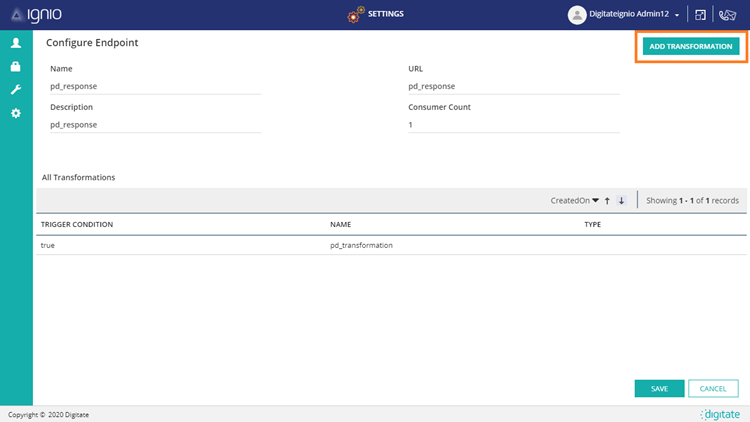This screenshot has height=422, width=750.
Task: Sort records in descending order arrow
Action: coord(621,201)
